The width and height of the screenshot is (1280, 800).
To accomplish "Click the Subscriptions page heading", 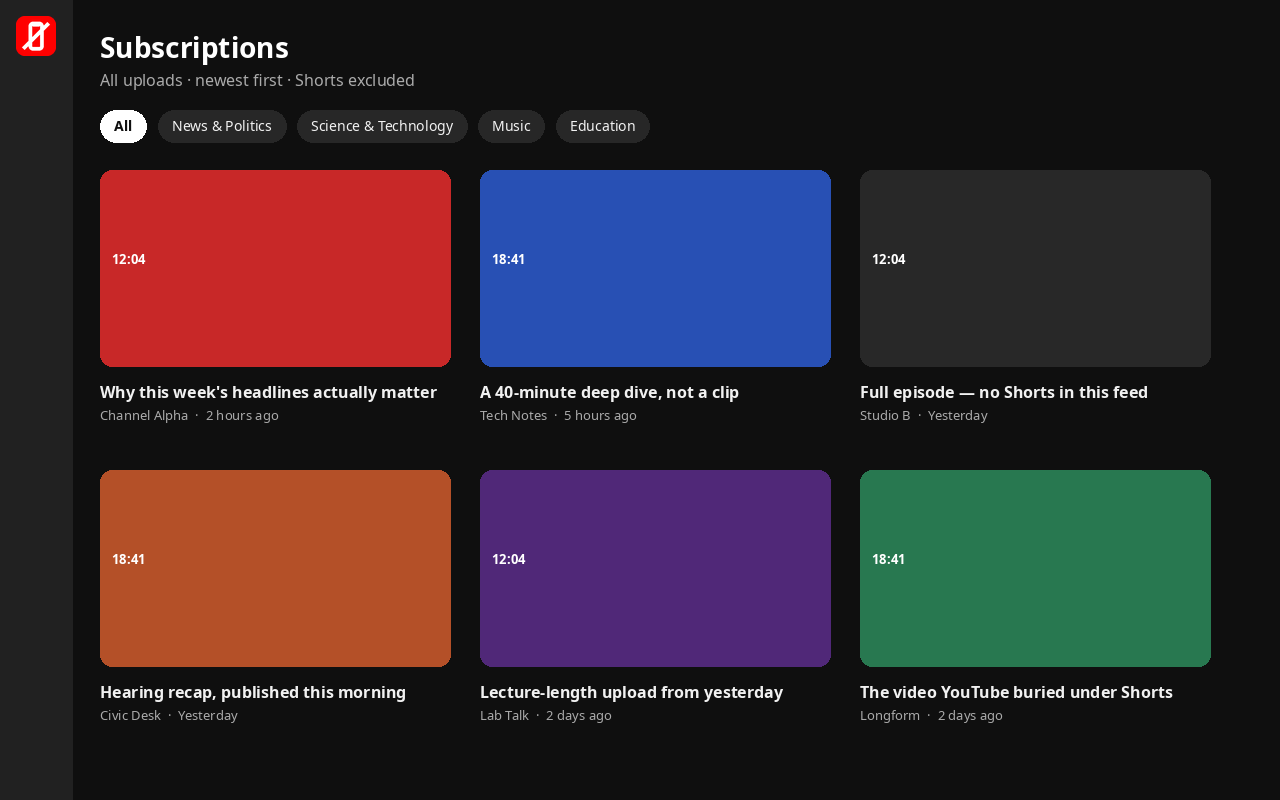I will pyautogui.click(x=194, y=48).
